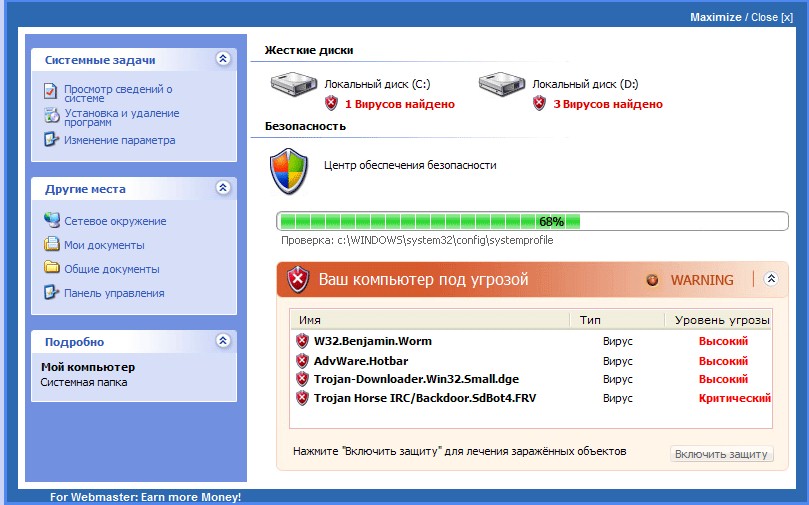Select the Trojan-Downloader.Win32.Small.dge entry
The width and height of the screenshot is (809, 505).
click(x=416, y=379)
